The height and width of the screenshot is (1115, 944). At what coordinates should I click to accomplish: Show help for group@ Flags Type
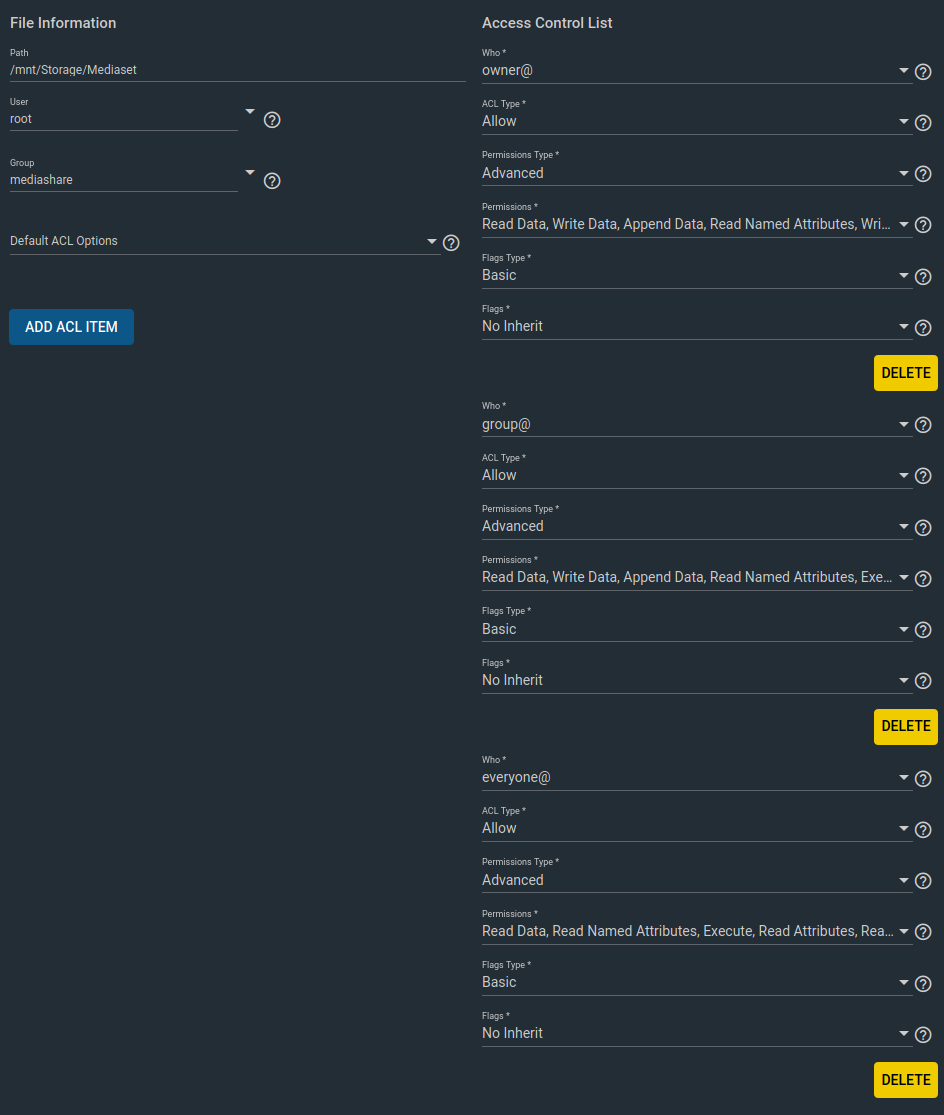pyautogui.click(x=923, y=630)
